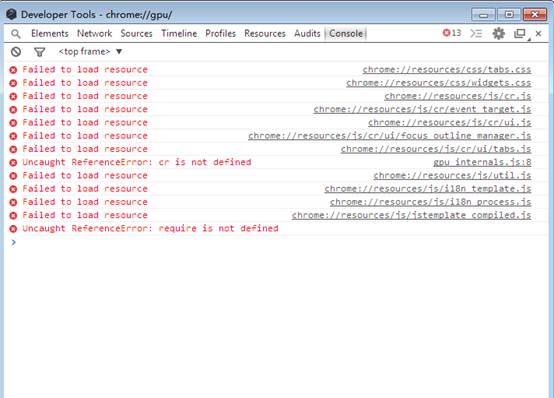The image size is (554, 398).
Task: Select the Resources tab
Action: (265, 34)
